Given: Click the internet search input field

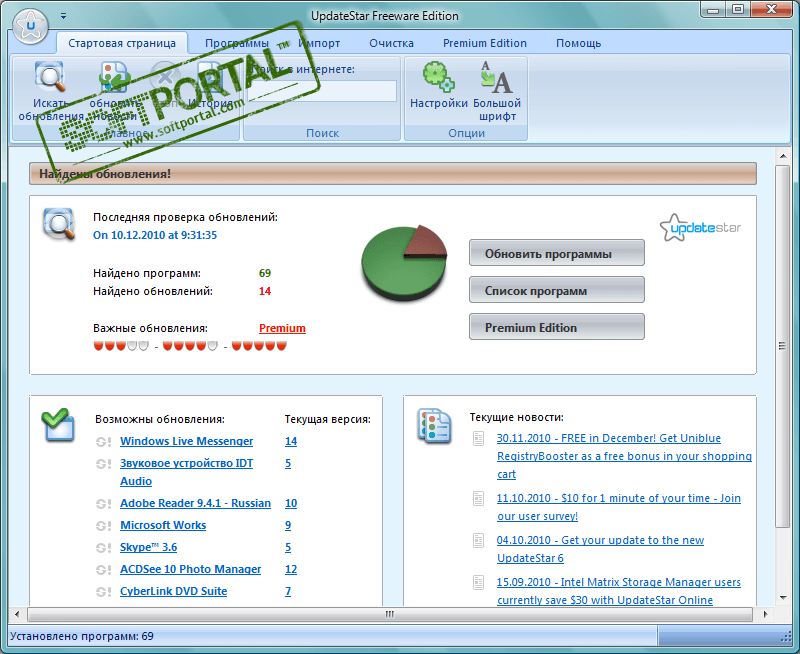Looking at the screenshot, I should (322, 91).
